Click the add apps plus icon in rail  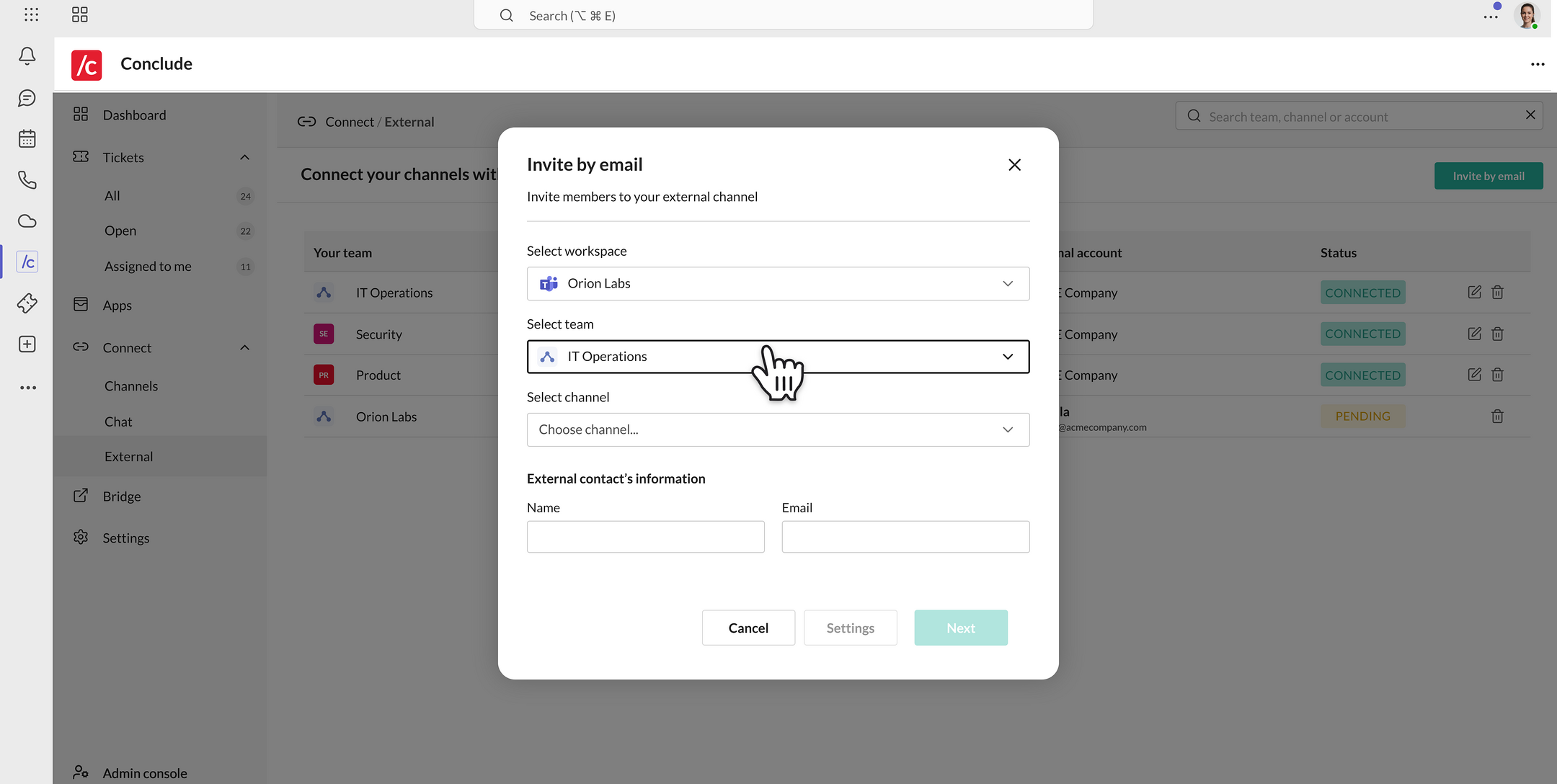[27, 344]
